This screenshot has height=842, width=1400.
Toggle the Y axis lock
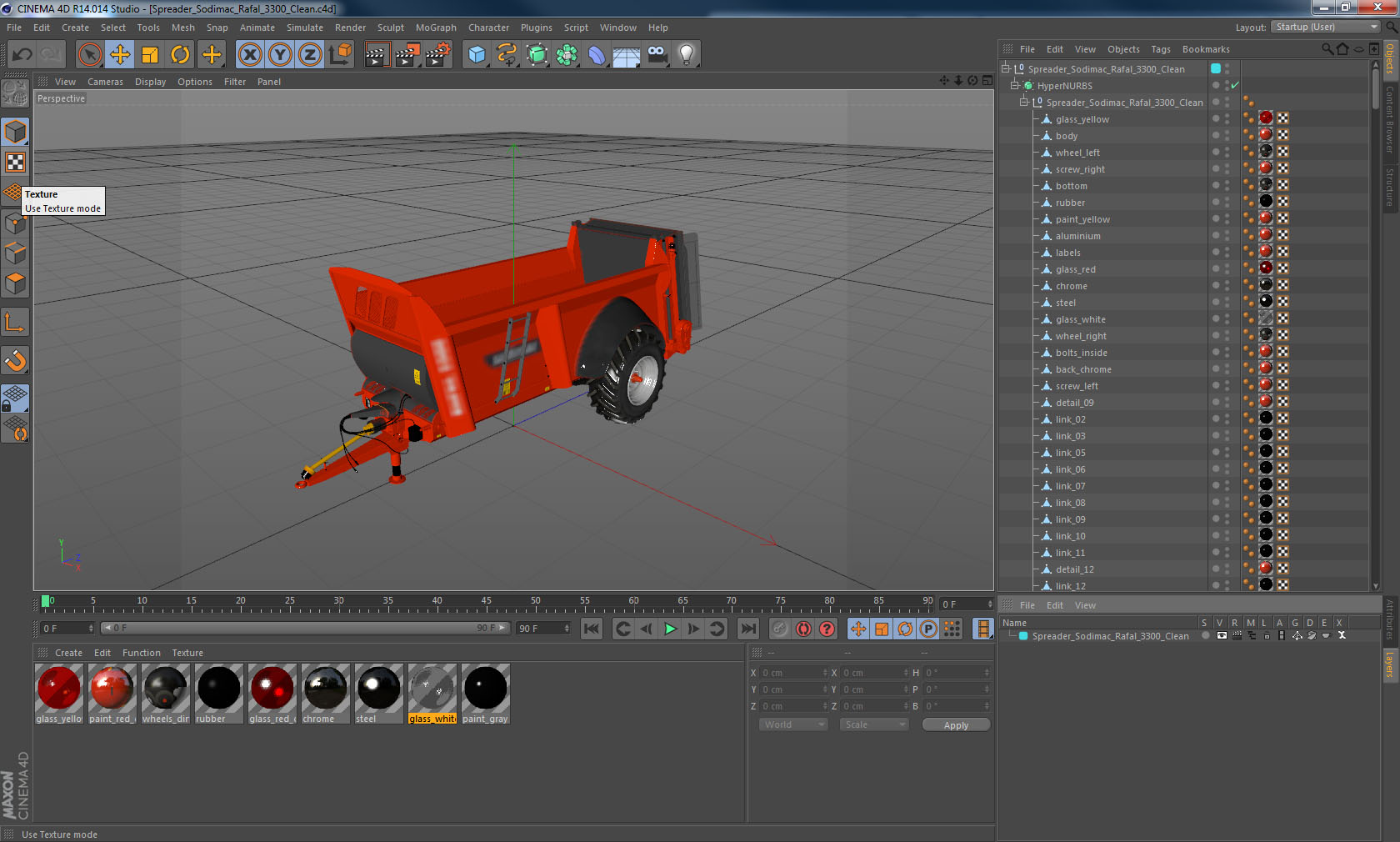280,55
